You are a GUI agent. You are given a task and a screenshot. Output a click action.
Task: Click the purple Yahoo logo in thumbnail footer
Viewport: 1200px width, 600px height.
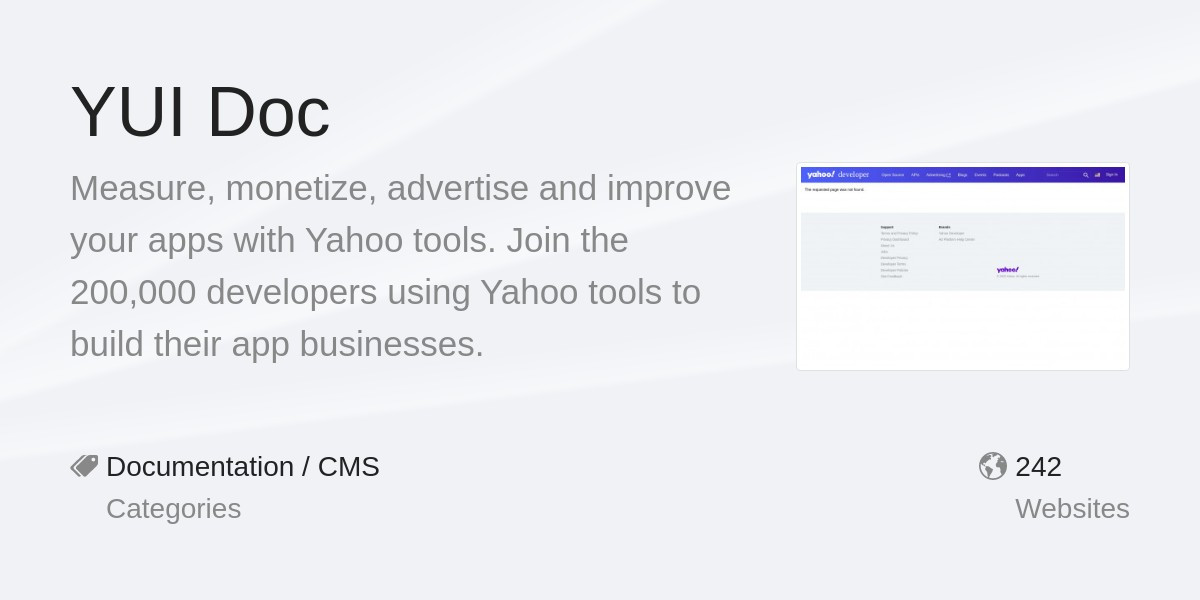pos(1007,269)
